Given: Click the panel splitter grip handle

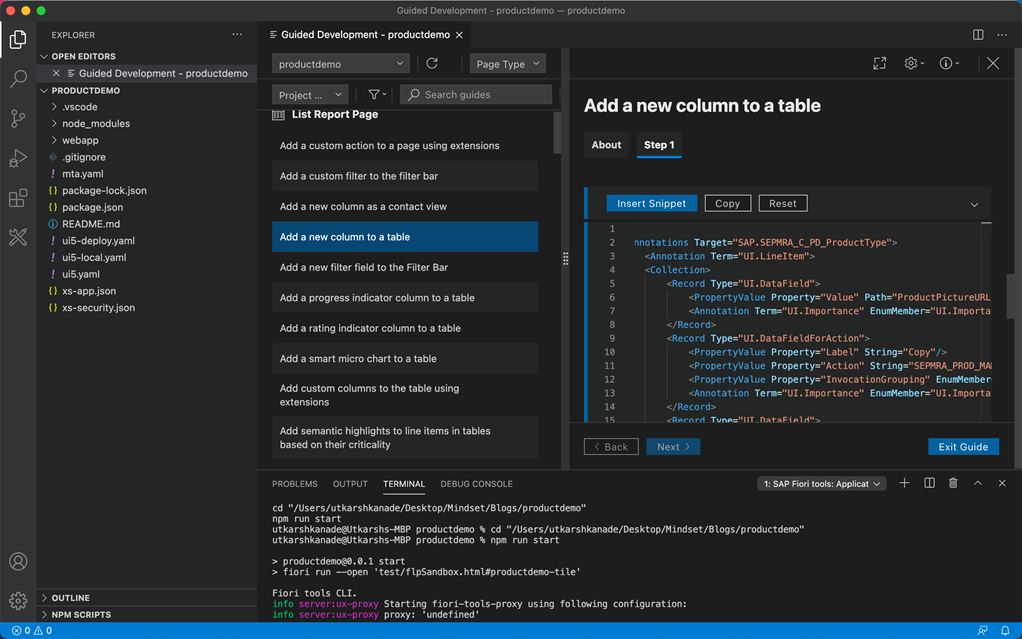Looking at the screenshot, I should (565, 259).
